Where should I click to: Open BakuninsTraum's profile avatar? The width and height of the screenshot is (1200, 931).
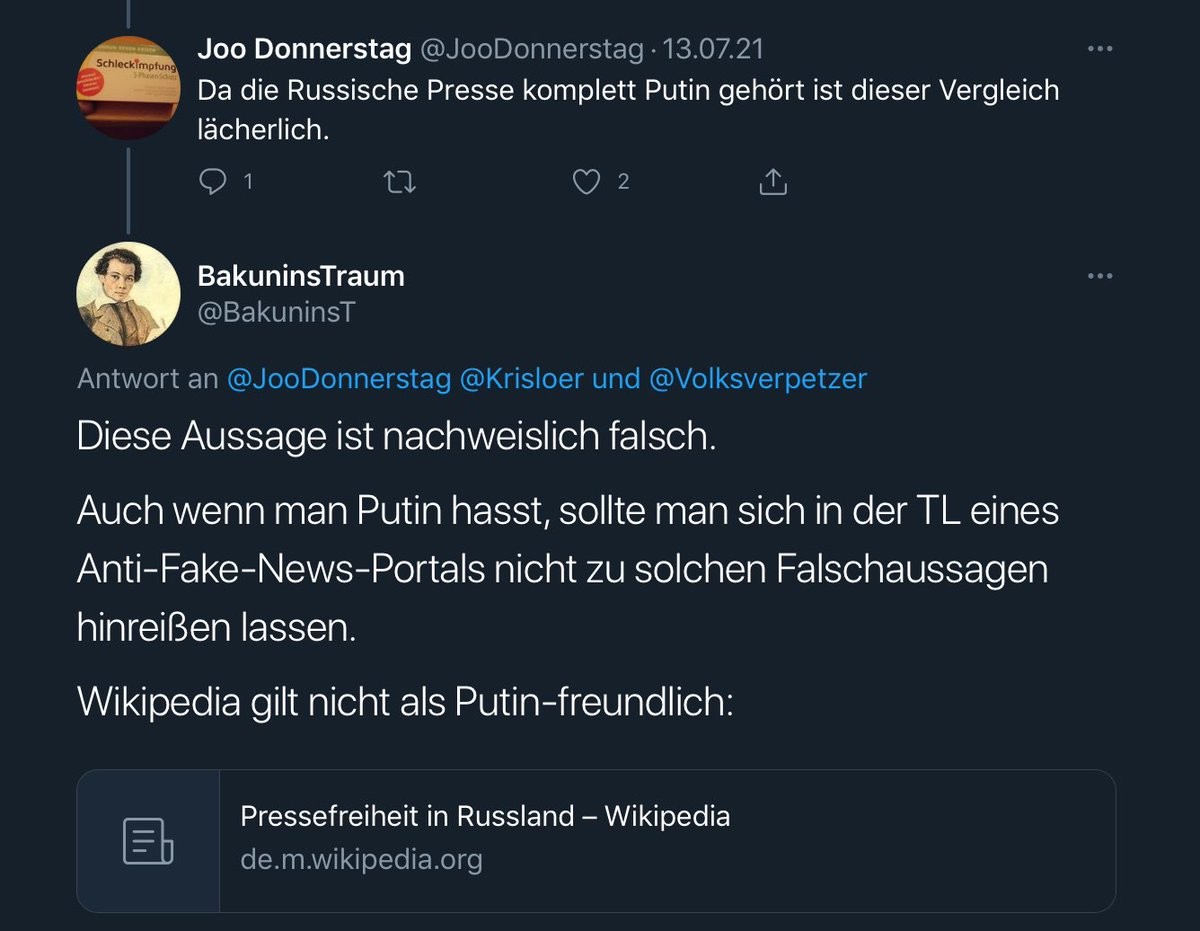tap(128, 294)
